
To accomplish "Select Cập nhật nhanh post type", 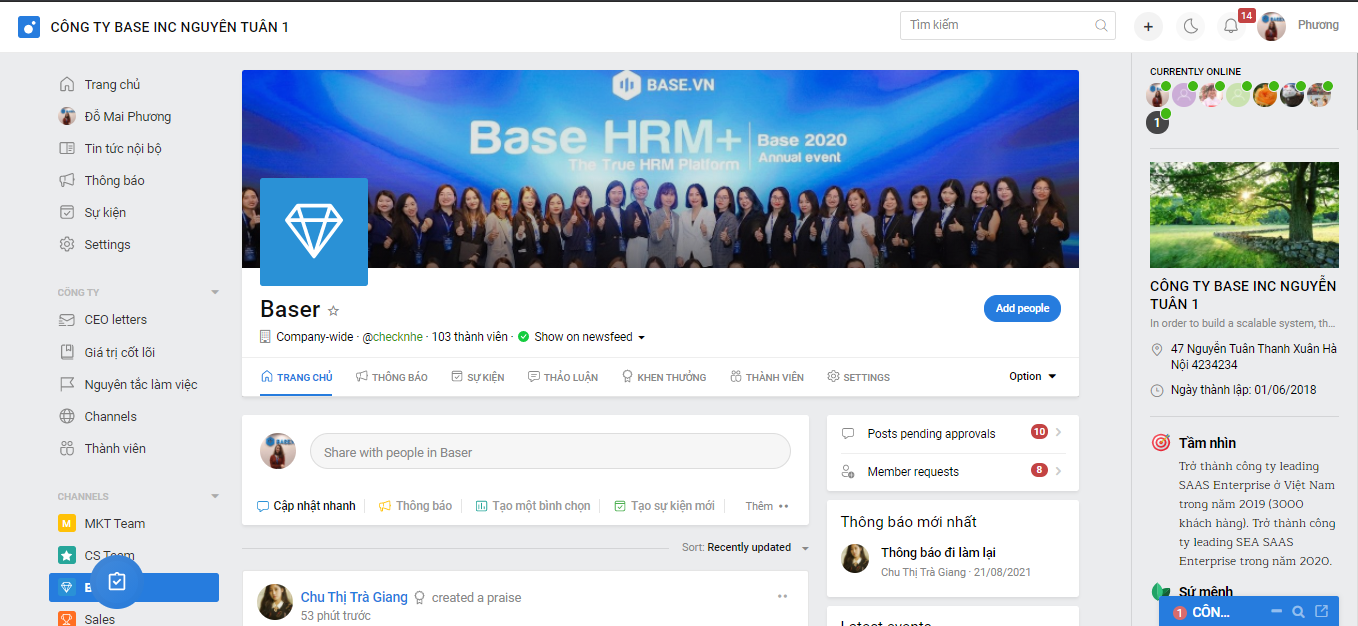I will click(306, 506).
